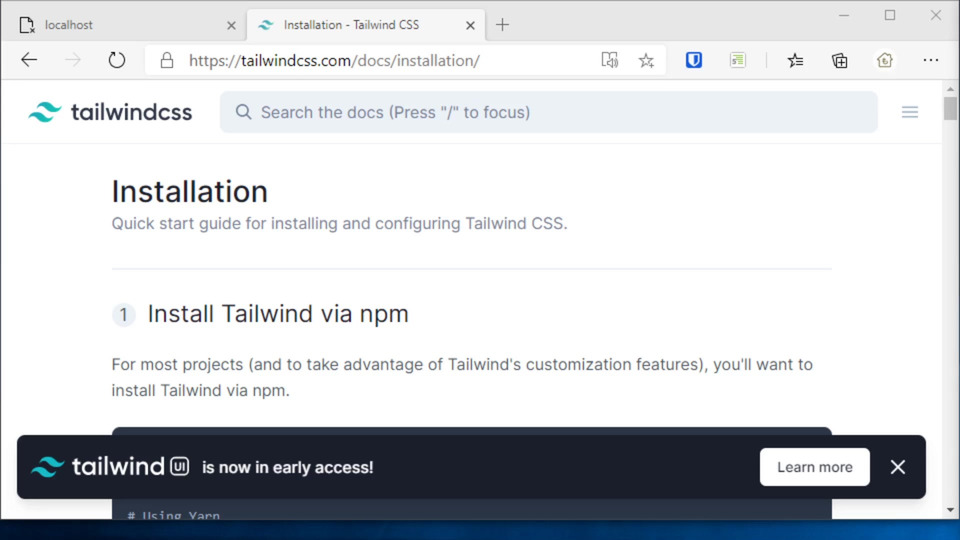The image size is (960, 540).
Task: Focus the Search the docs field
Action: tap(548, 112)
